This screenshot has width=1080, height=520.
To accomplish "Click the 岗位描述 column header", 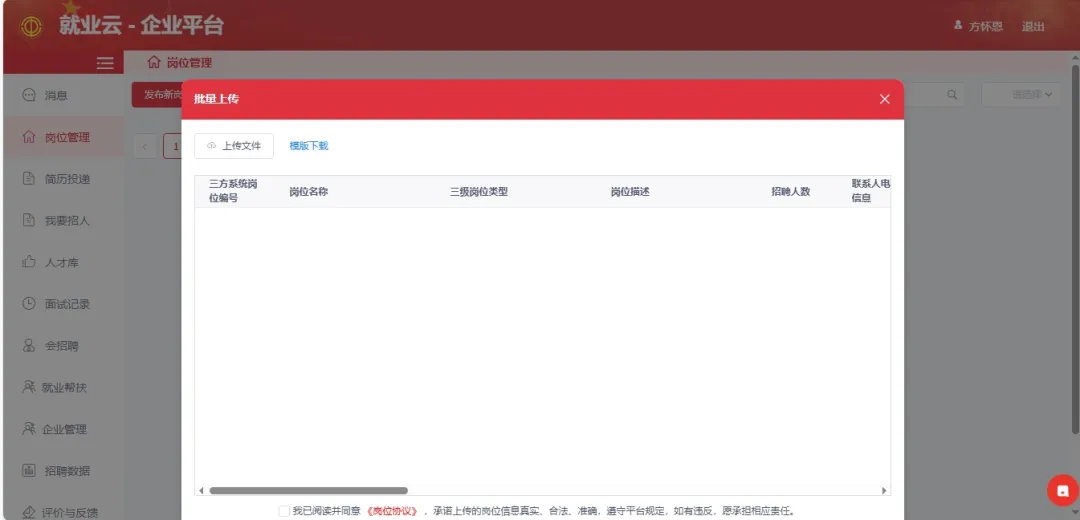I will pyautogui.click(x=630, y=191).
